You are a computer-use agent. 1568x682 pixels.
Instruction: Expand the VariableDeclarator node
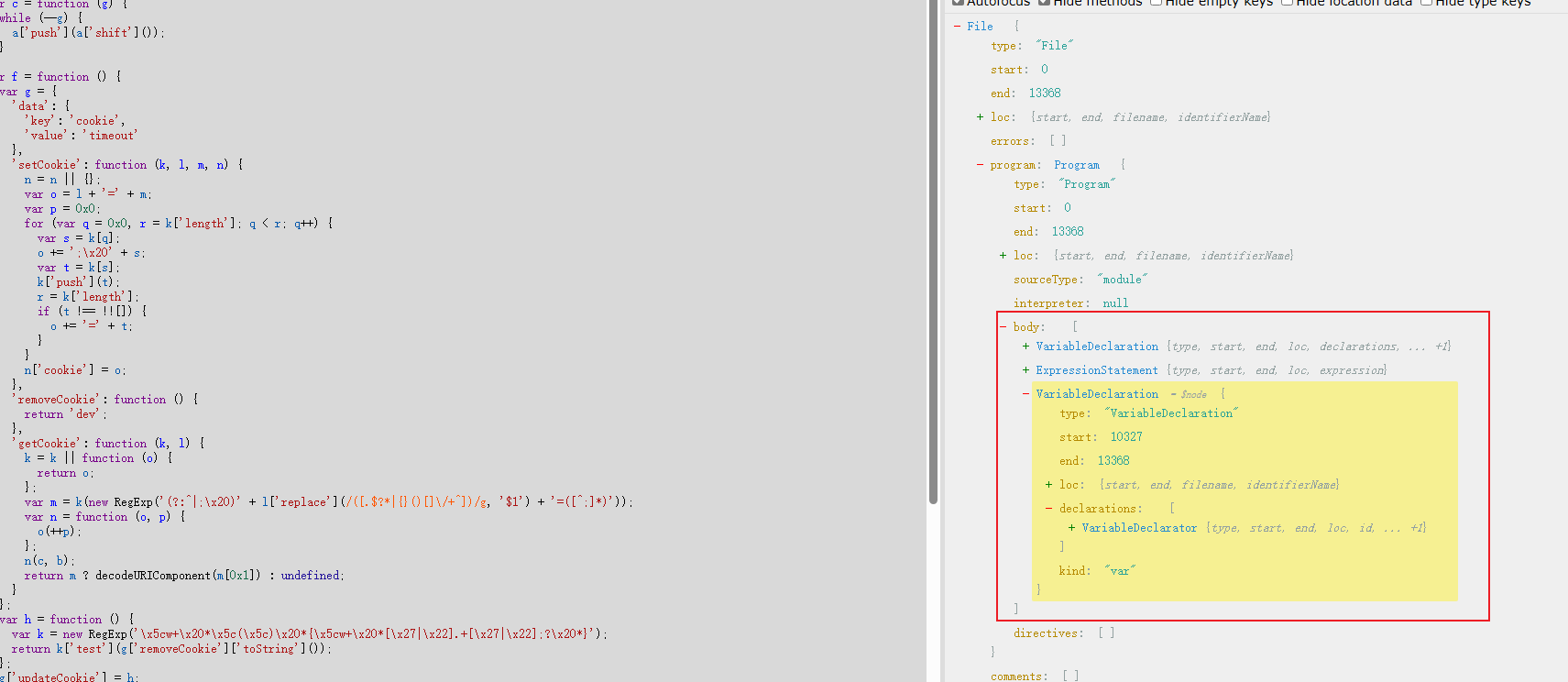point(1071,528)
